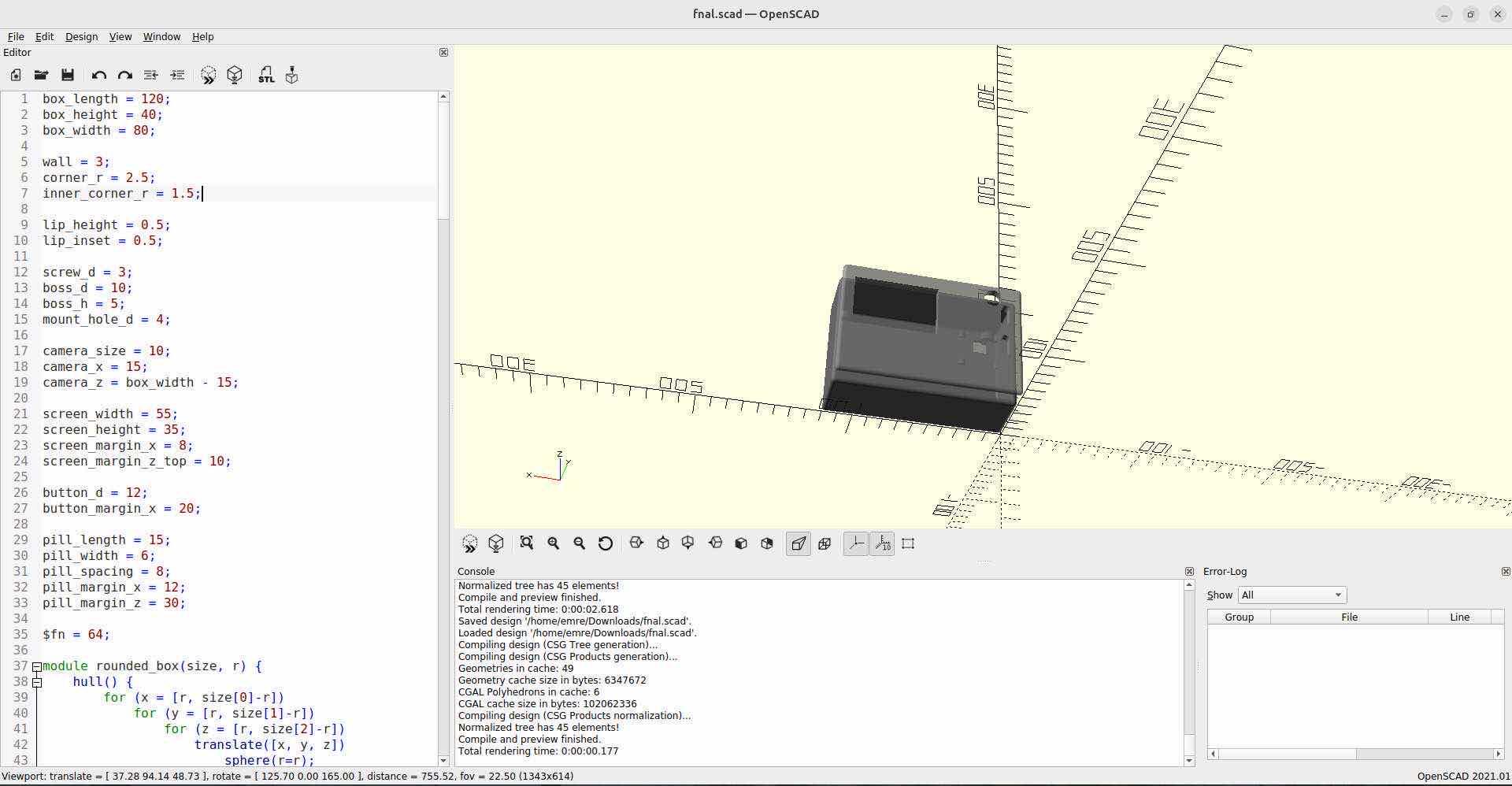This screenshot has width=1512, height=786.
Task: Open the Design menu
Action: [81, 37]
